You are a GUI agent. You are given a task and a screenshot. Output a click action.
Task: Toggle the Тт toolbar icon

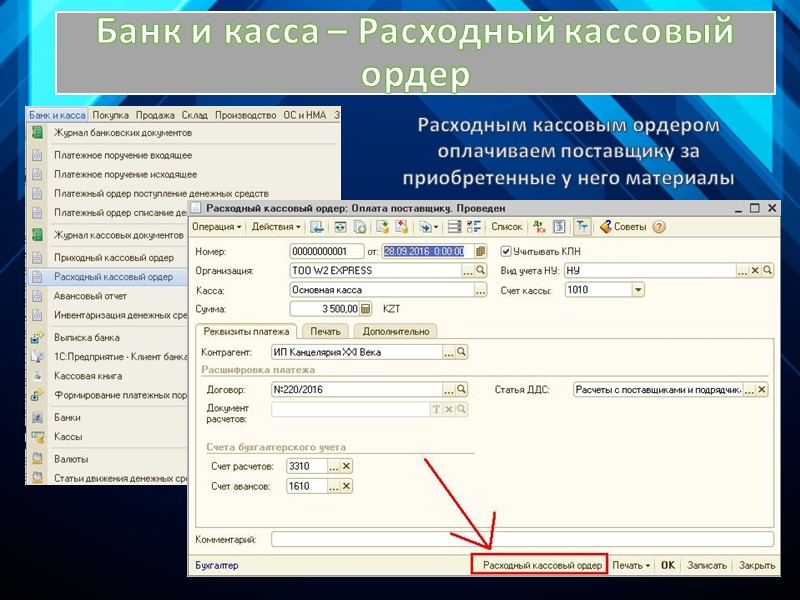(x=582, y=227)
